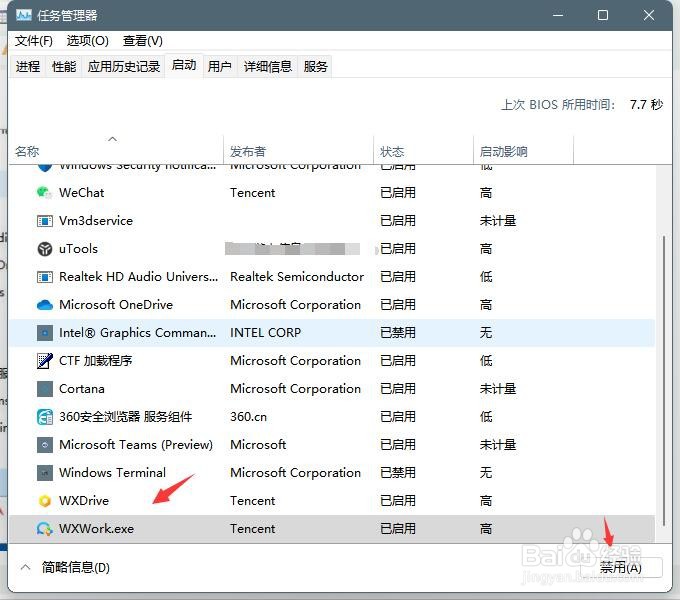Click the 上次 BIOS 所用时间 label
Screen dimensions: 680x600
click(x=558, y=104)
